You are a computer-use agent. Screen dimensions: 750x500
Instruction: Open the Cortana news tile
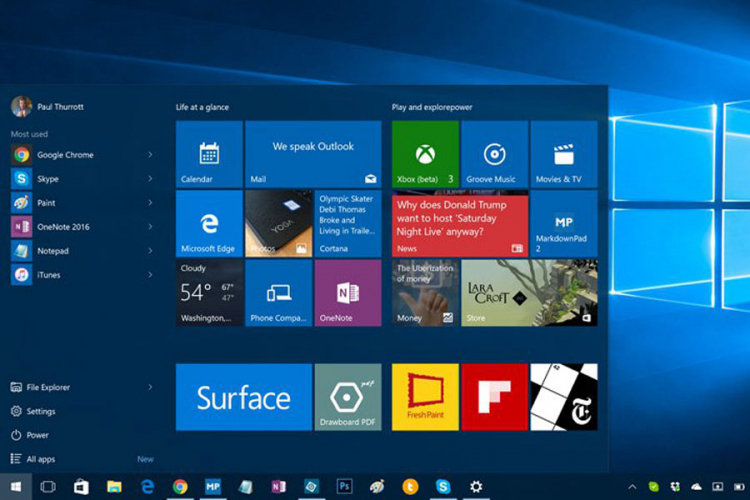348,223
